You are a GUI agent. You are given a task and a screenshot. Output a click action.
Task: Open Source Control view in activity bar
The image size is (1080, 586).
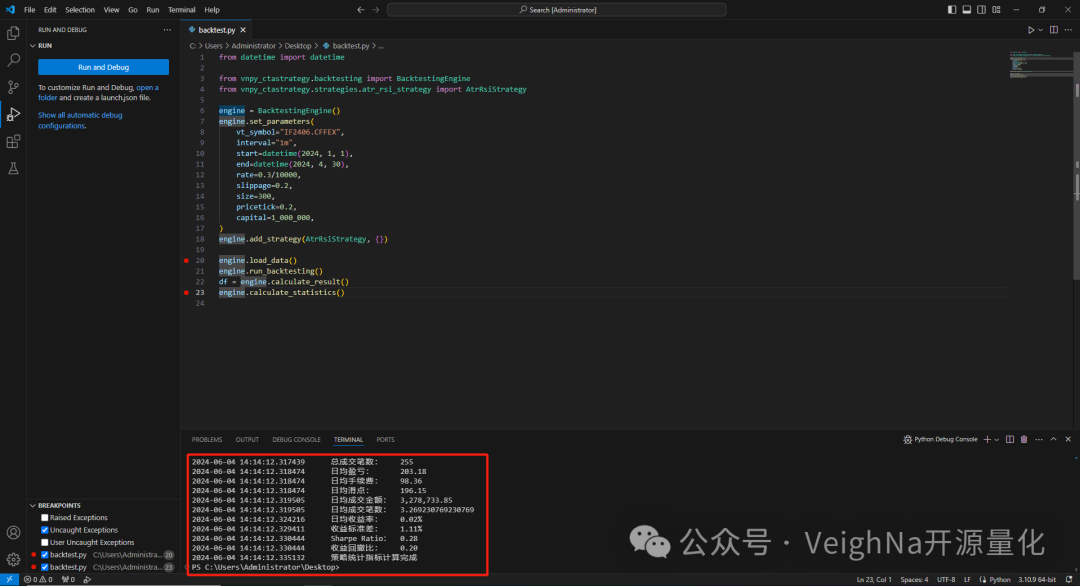pos(13,87)
